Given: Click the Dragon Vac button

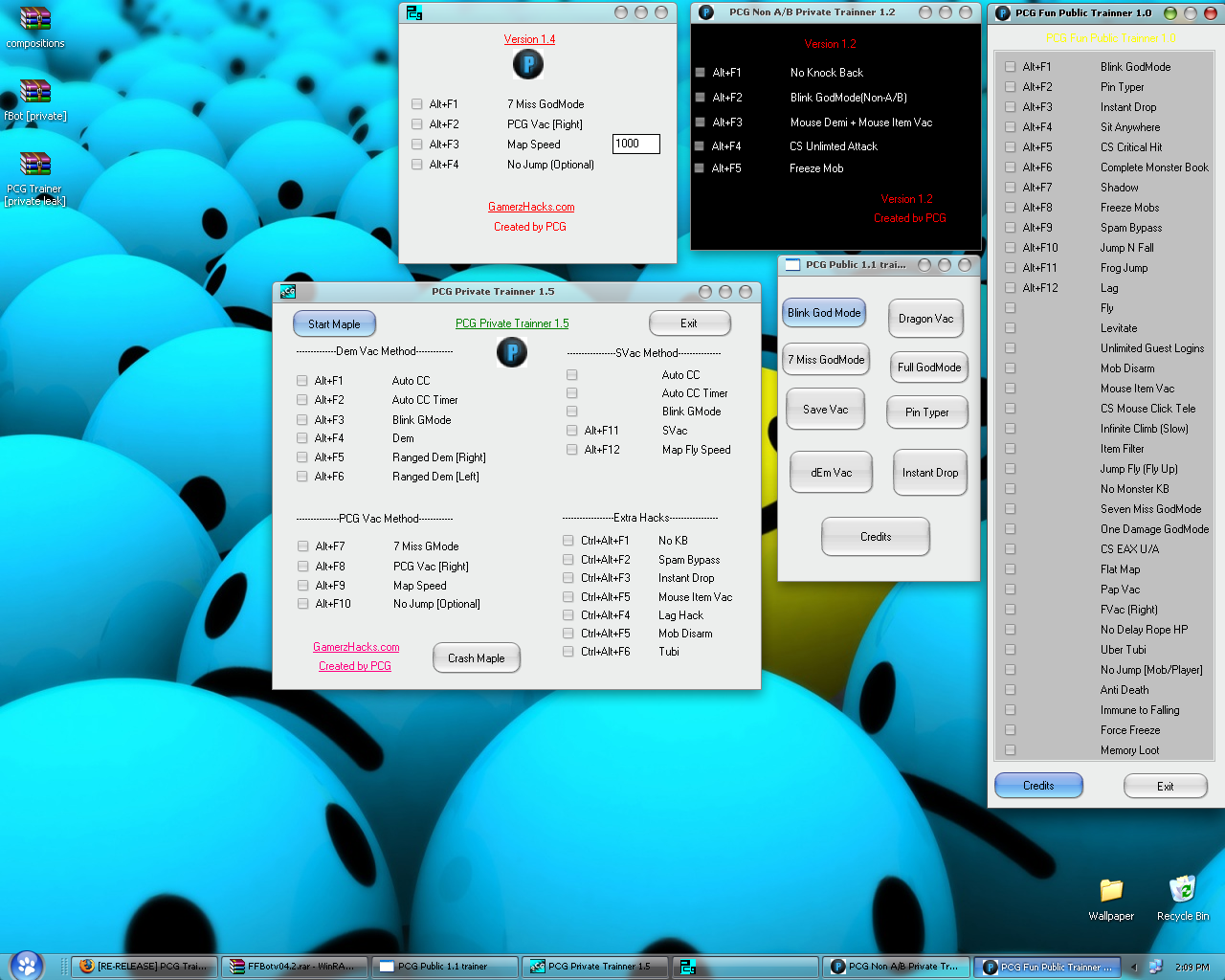Looking at the screenshot, I should pyautogui.click(x=925, y=319).
